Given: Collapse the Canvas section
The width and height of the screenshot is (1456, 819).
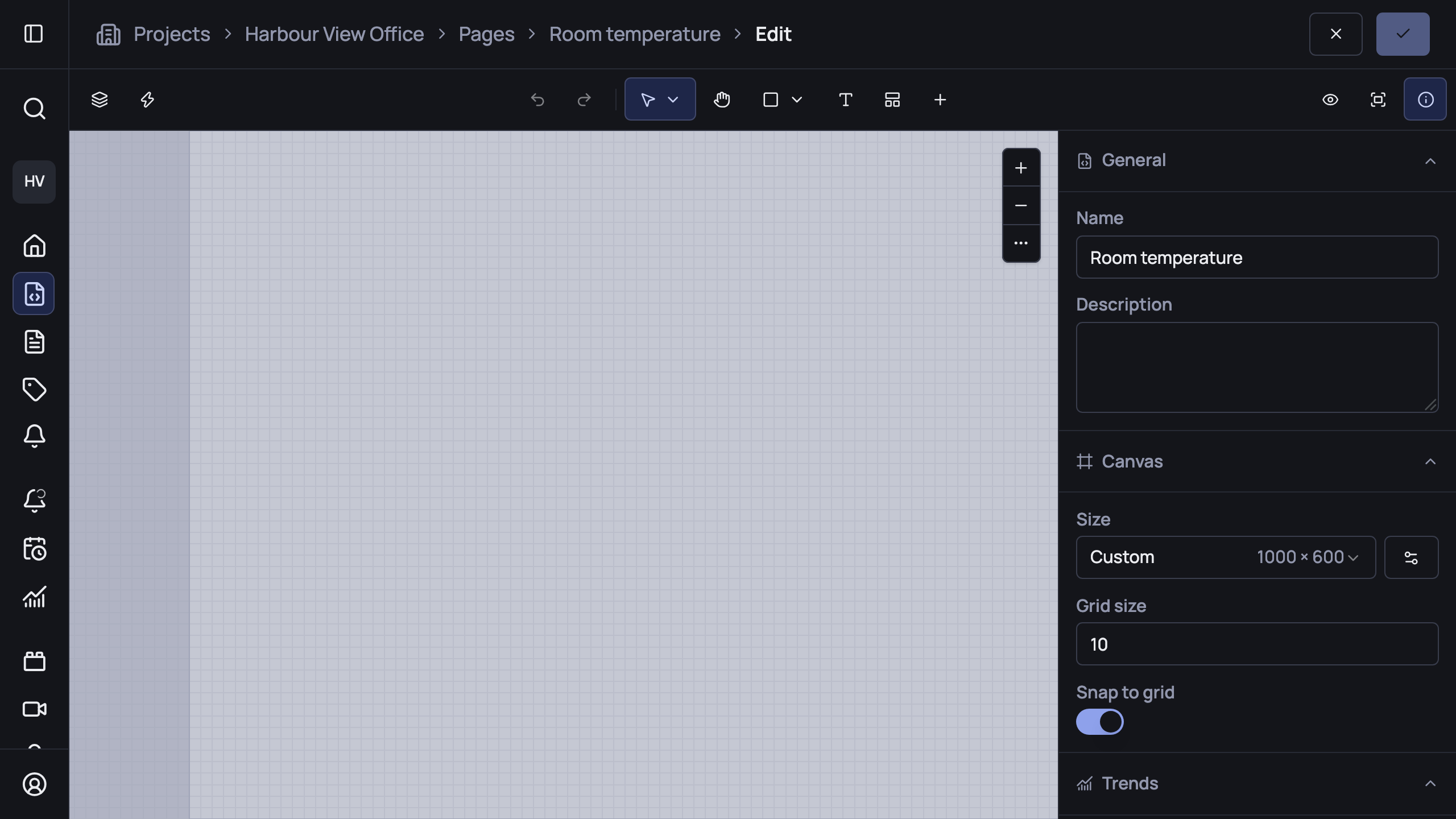Looking at the screenshot, I should (1430, 461).
